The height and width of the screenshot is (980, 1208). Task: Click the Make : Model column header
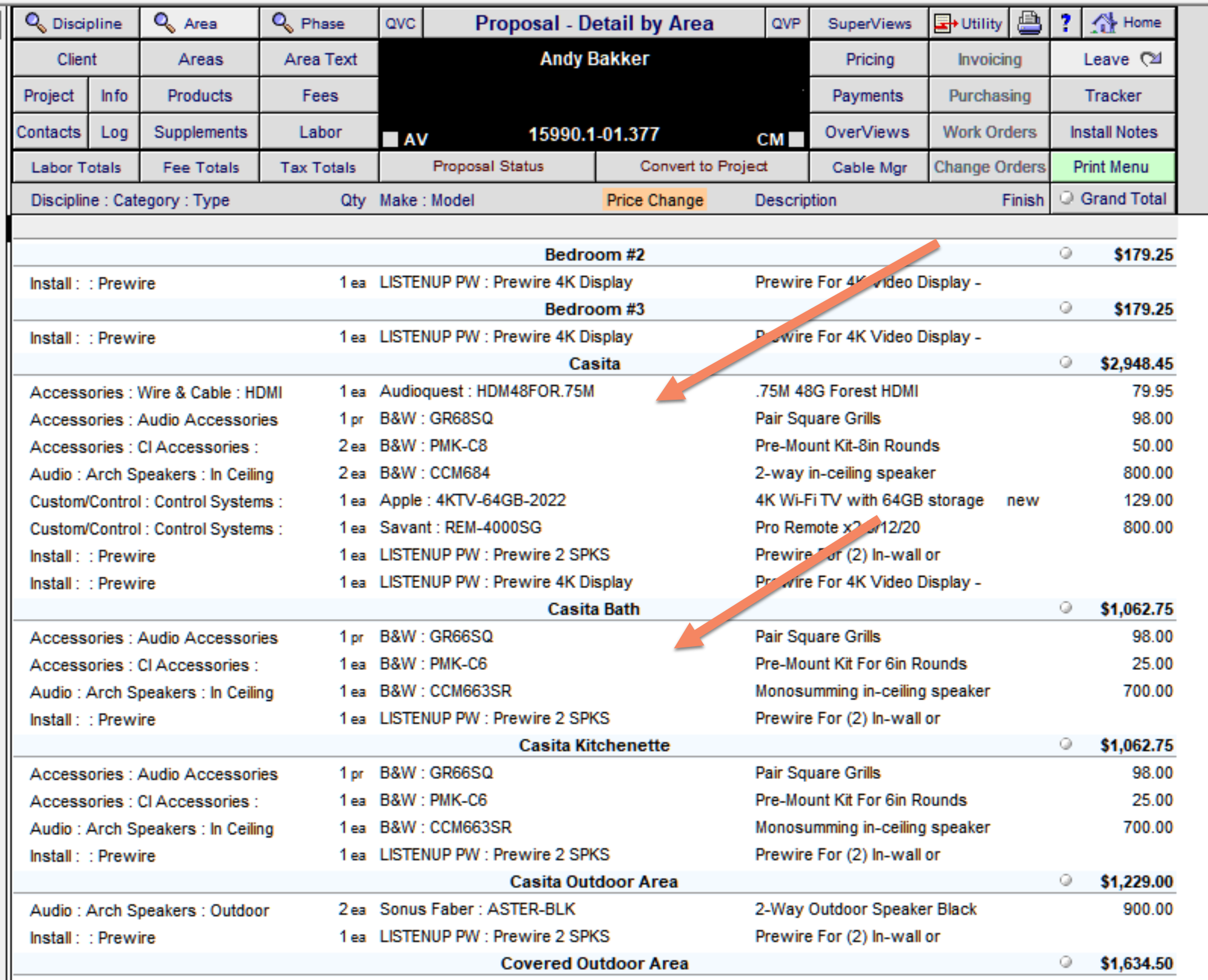click(427, 200)
